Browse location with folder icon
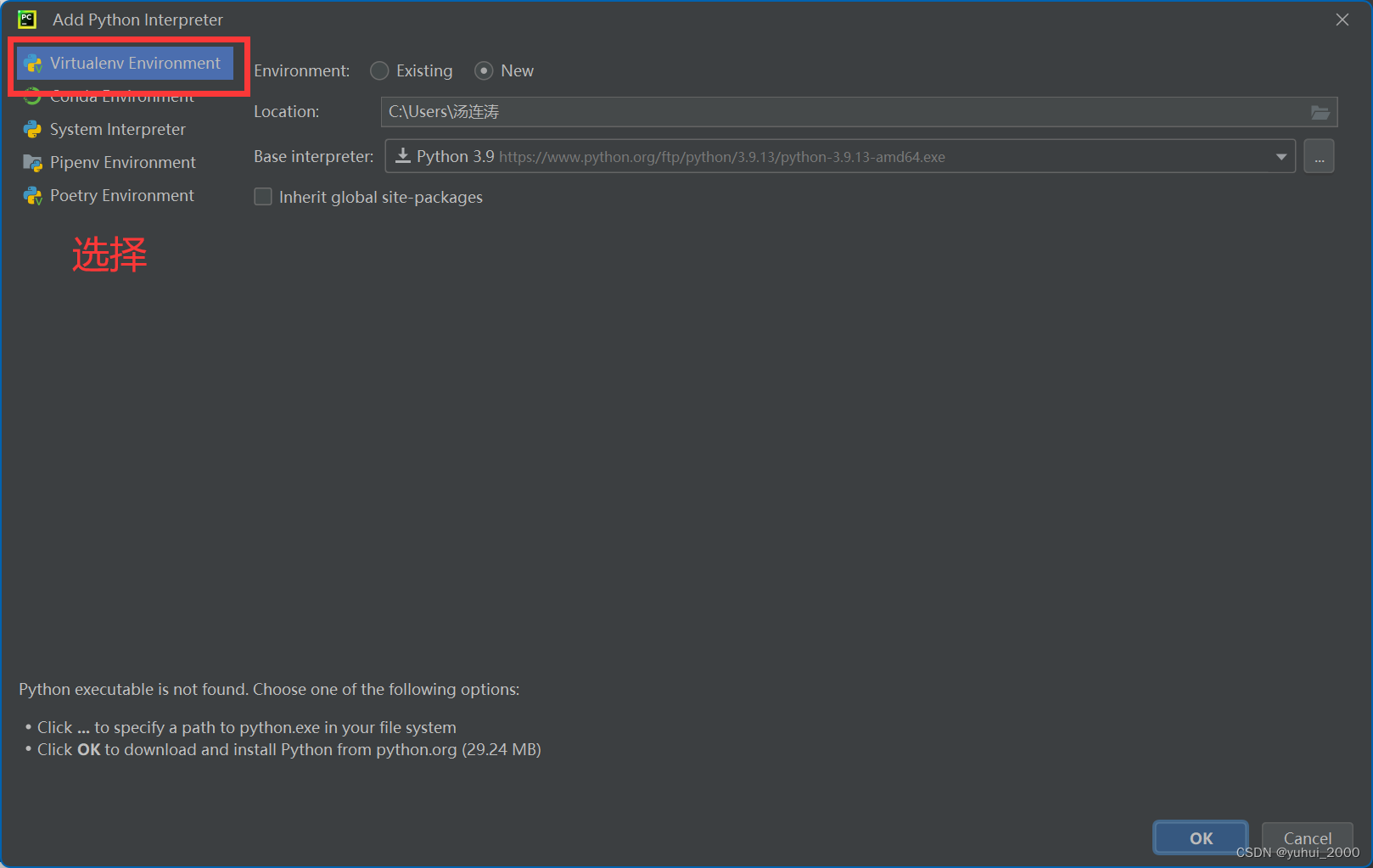1373x868 pixels. 1320,112
